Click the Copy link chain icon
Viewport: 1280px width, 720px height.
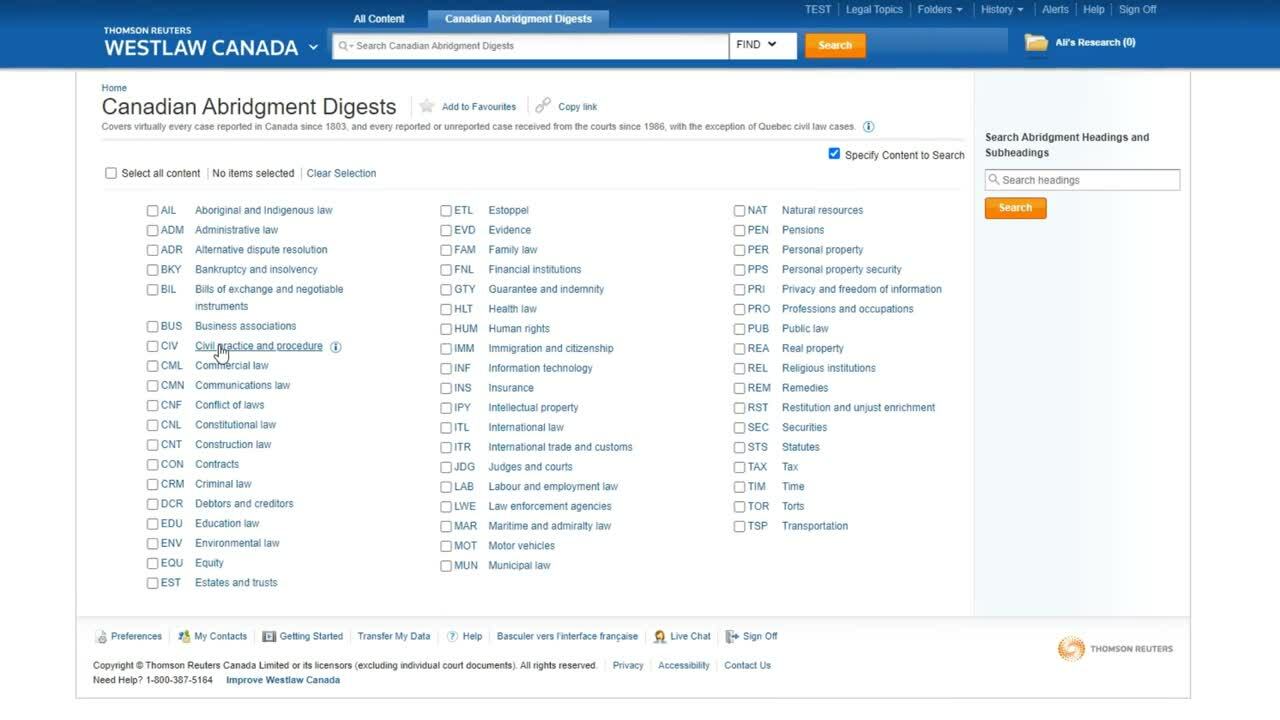(x=543, y=106)
